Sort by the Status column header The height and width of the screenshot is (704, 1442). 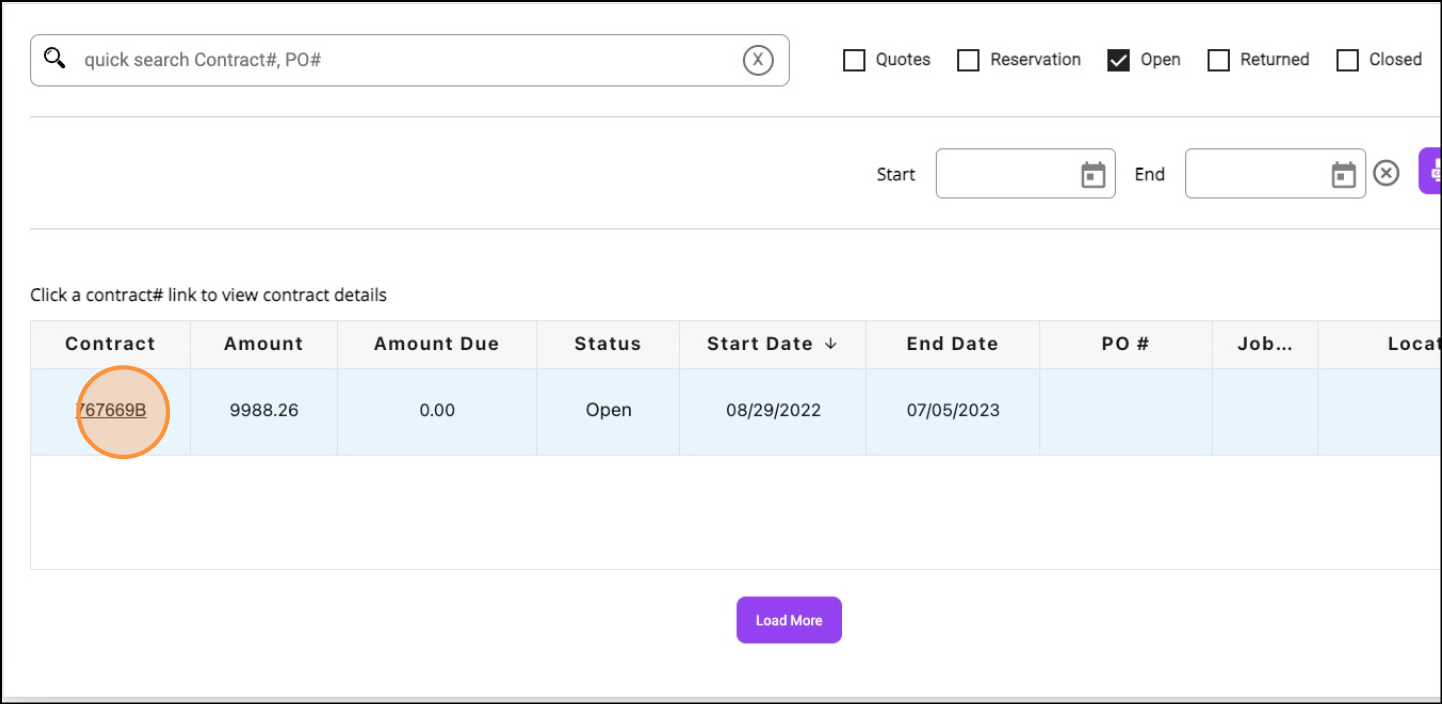[x=607, y=344]
